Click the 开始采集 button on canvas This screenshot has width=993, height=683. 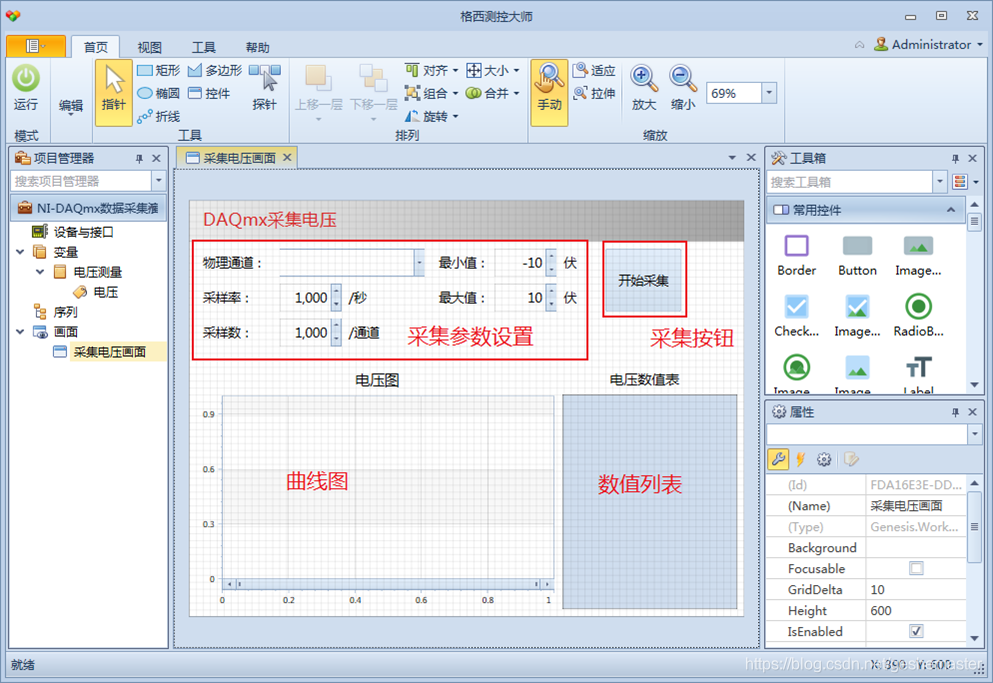(643, 280)
